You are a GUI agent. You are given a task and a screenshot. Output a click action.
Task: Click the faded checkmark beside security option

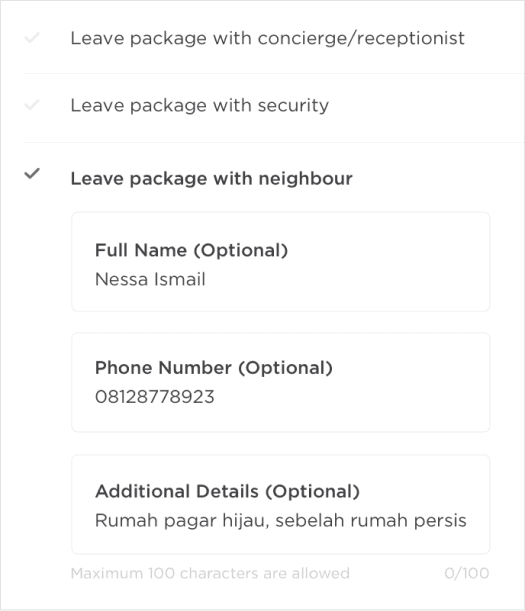pos(32,105)
